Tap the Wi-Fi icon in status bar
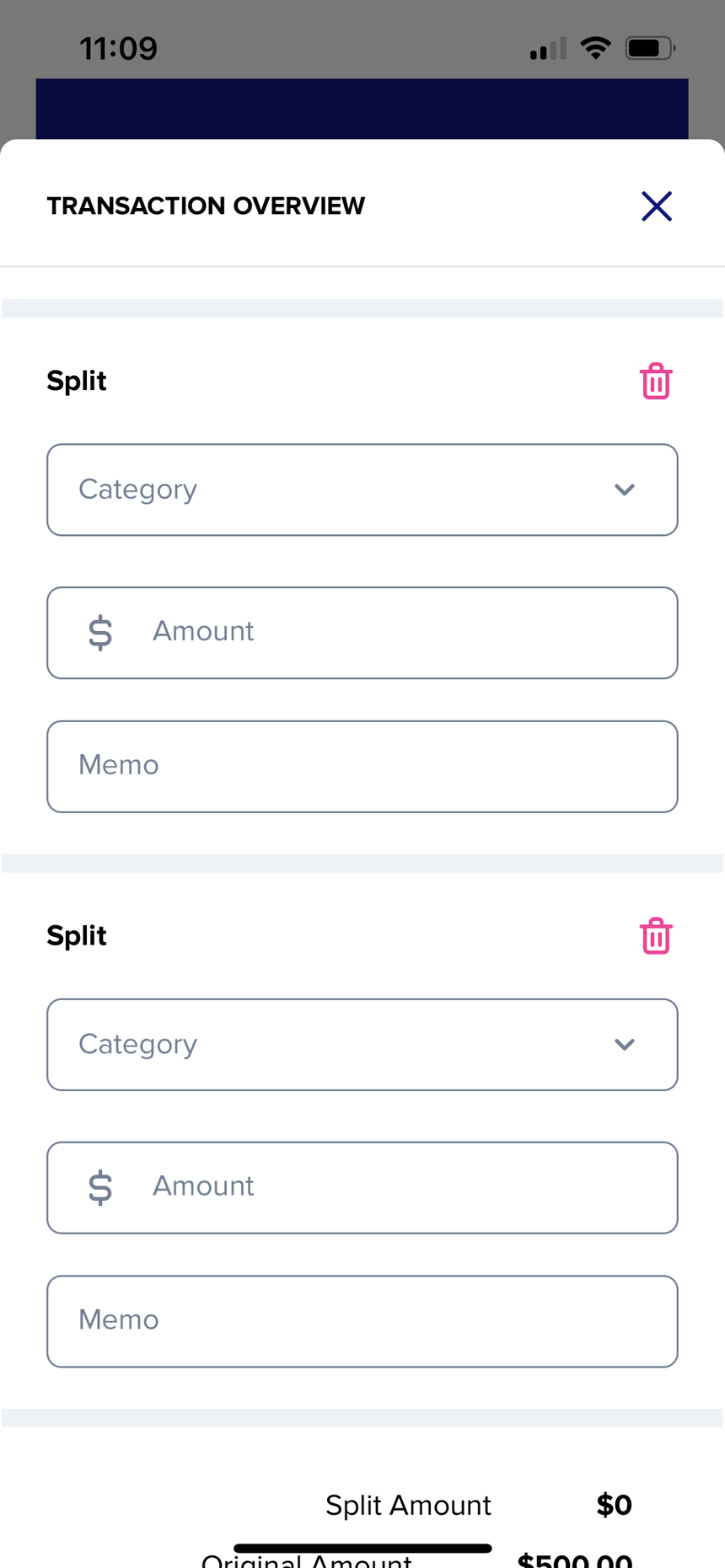Screen dimensions: 725x1568 tap(595, 48)
